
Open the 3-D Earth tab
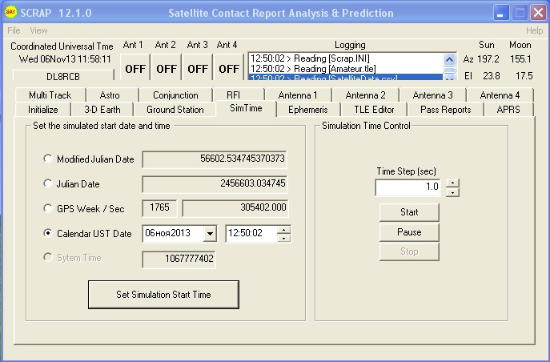102,109
